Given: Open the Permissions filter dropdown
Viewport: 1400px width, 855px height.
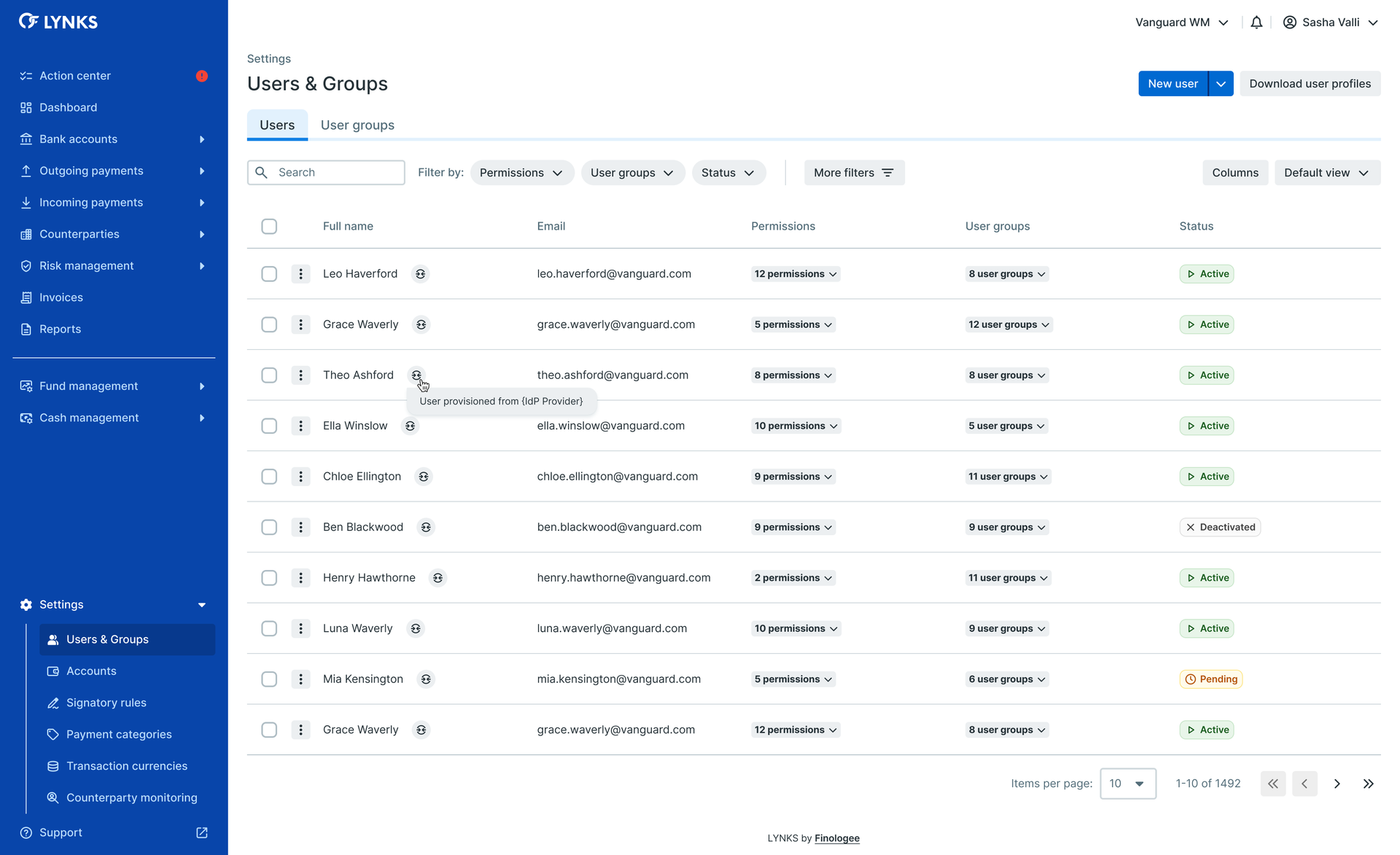Looking at the screenshot, I should tap(521, 173).
